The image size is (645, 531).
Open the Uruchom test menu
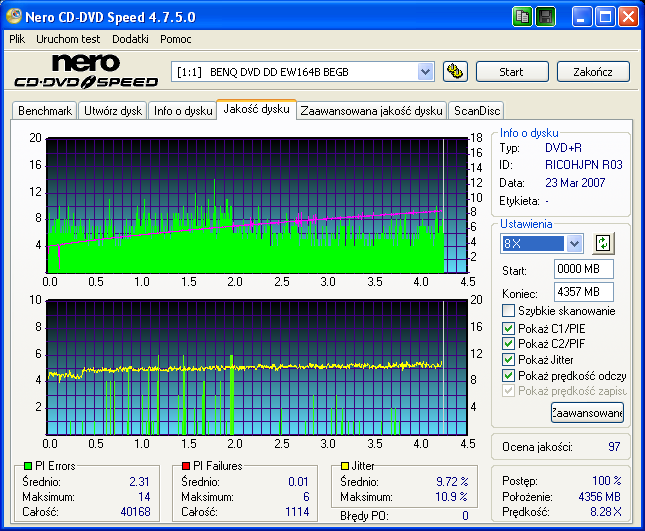click(x=68, y=39)
